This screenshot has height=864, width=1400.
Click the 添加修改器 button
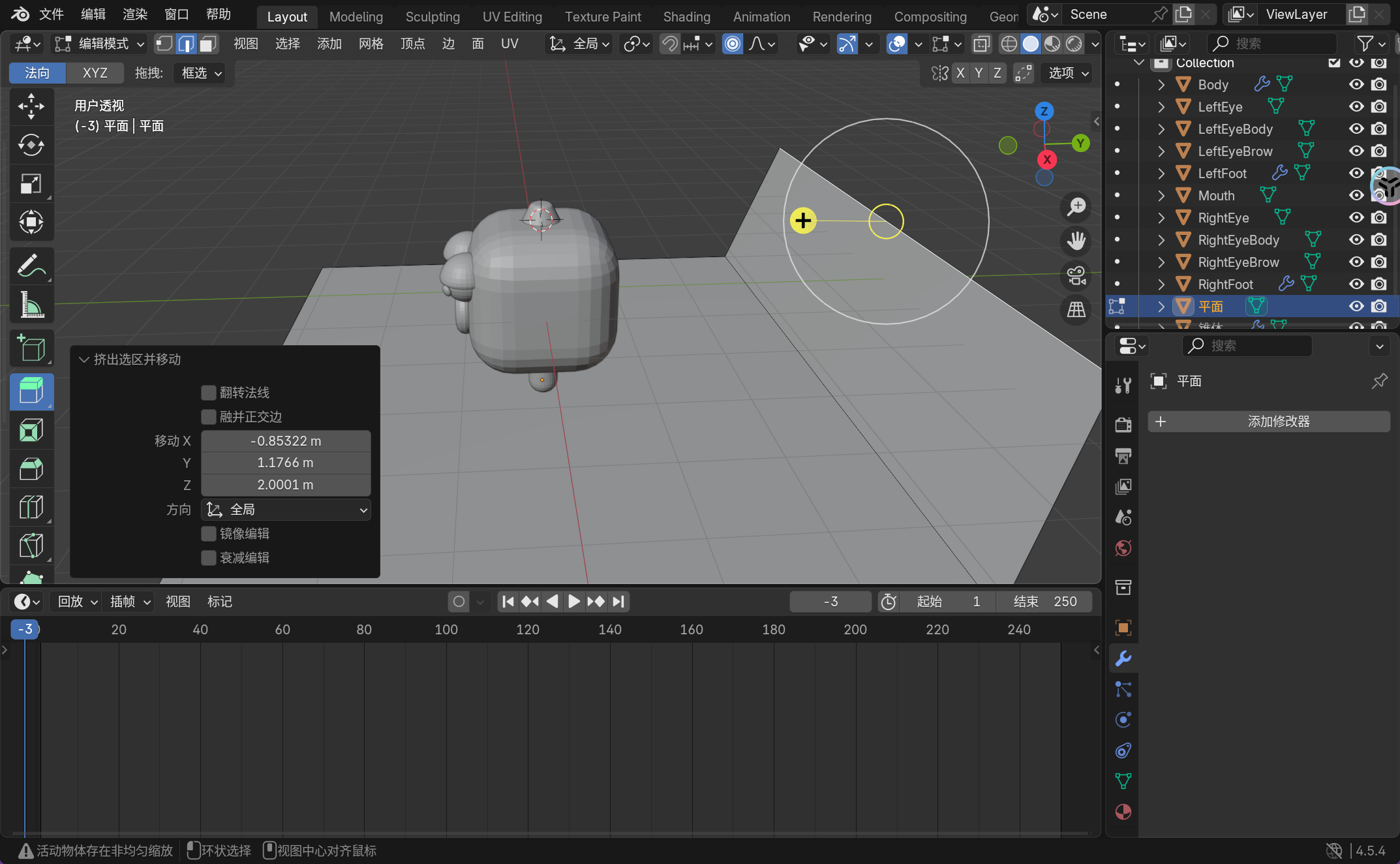coord(1268,422)
